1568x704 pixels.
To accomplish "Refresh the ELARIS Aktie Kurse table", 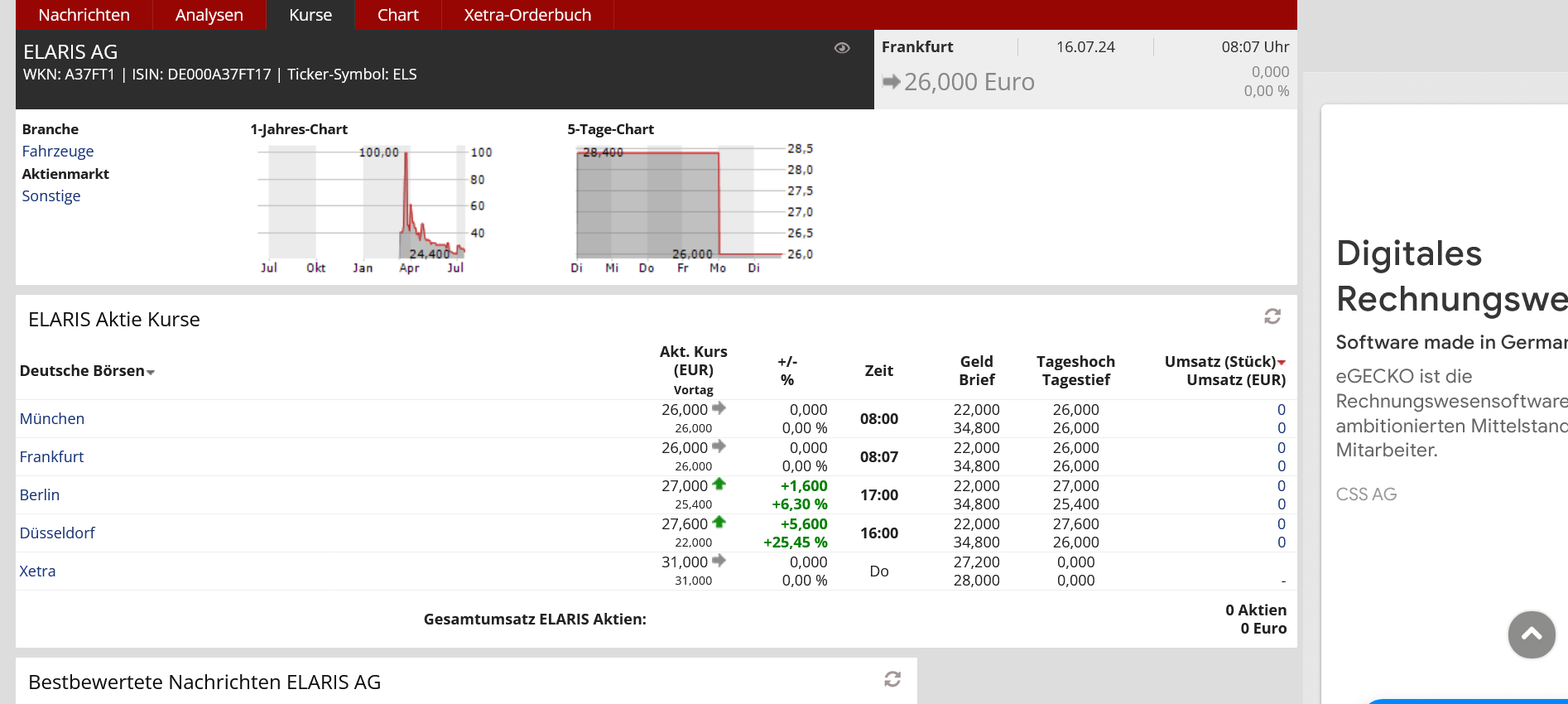I will 1272,316.
